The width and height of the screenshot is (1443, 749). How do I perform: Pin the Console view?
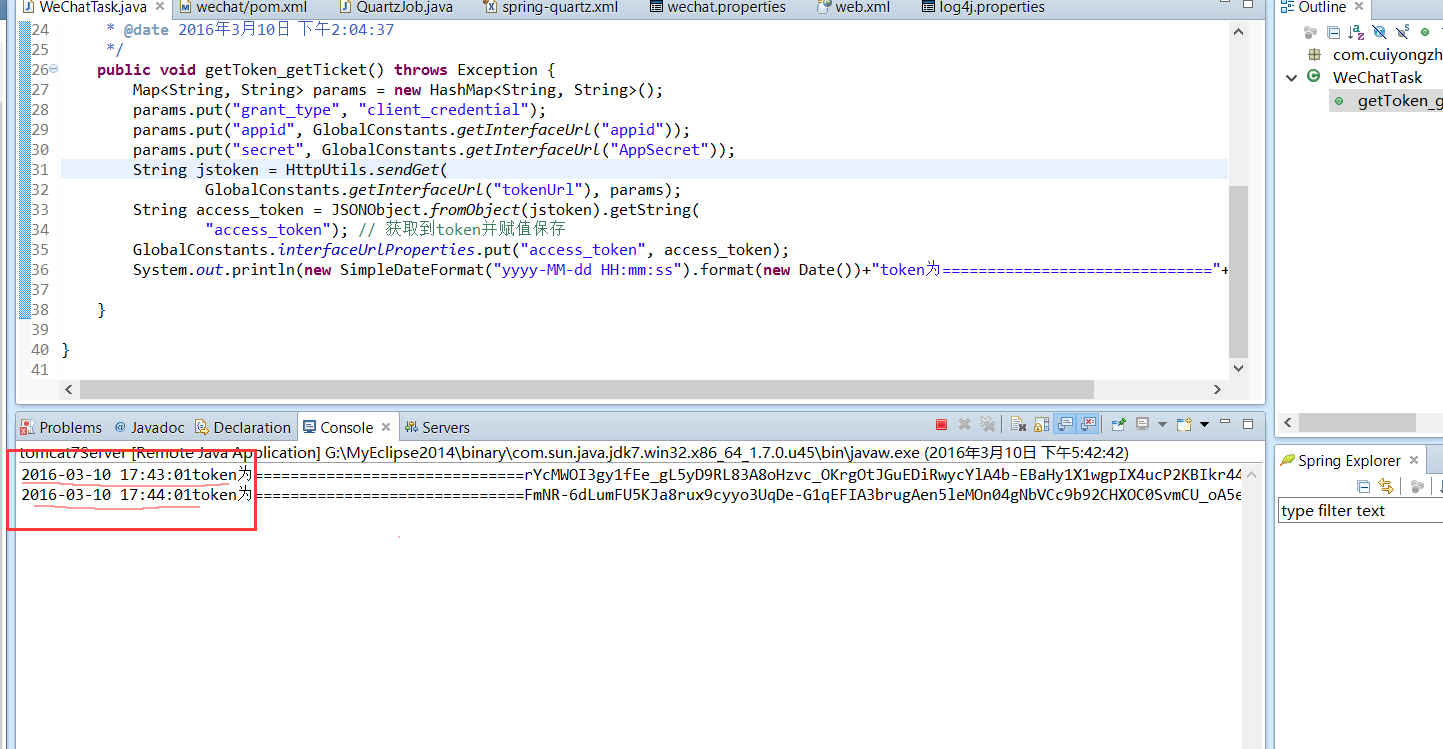[x=1119, y=425]
